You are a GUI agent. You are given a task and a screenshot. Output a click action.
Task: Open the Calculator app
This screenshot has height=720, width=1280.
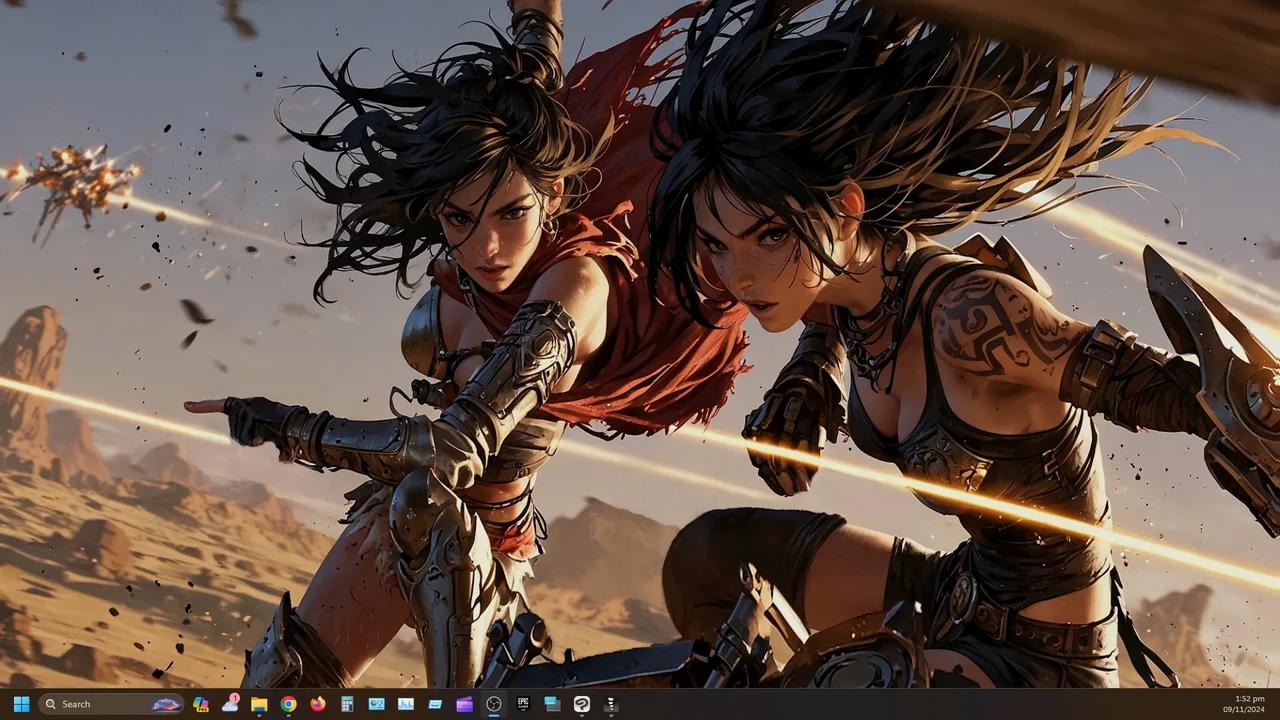click(347, 704)
